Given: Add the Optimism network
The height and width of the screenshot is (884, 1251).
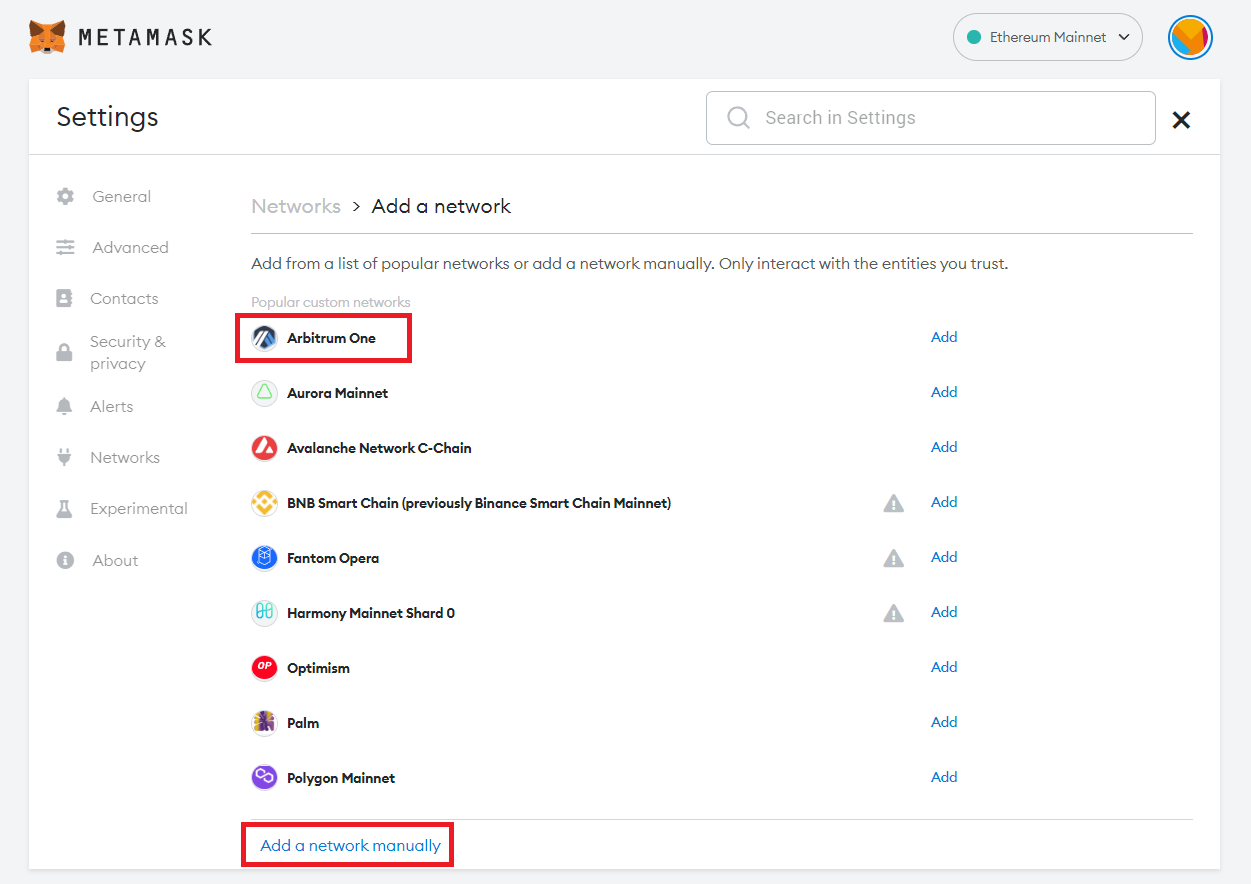Looking at the screenshot, I should (944, 667).
